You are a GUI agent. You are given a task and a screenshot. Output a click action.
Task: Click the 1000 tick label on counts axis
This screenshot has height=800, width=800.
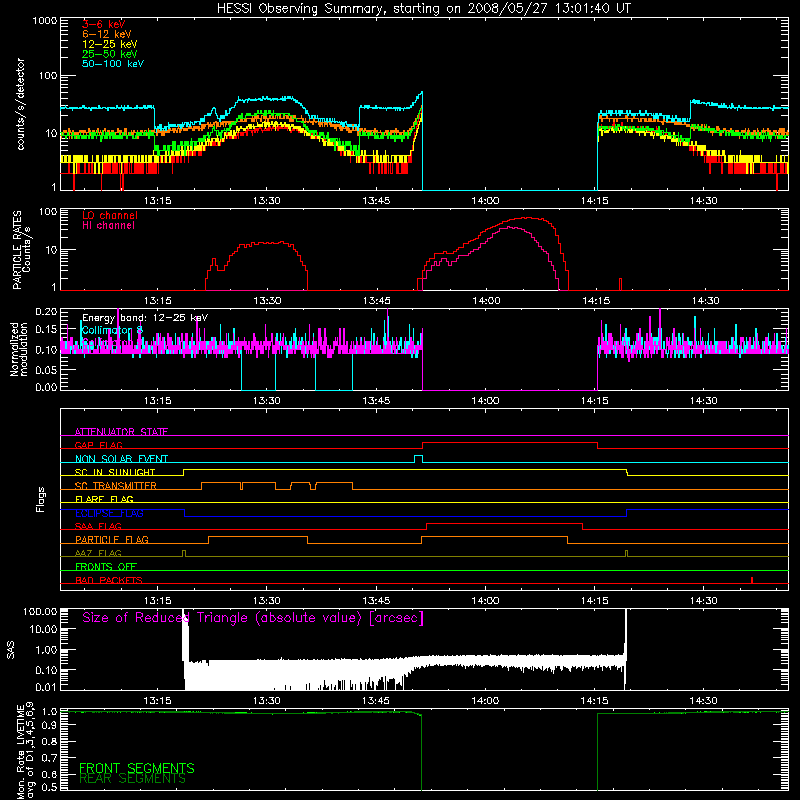pyautogui.click(x=45, y=21)
